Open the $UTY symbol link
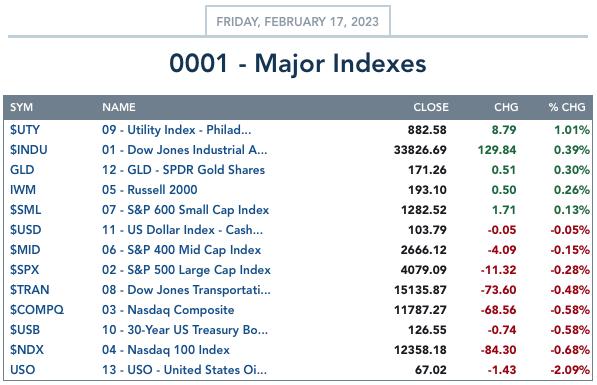The image size is (597, 385). pos(25,130)
